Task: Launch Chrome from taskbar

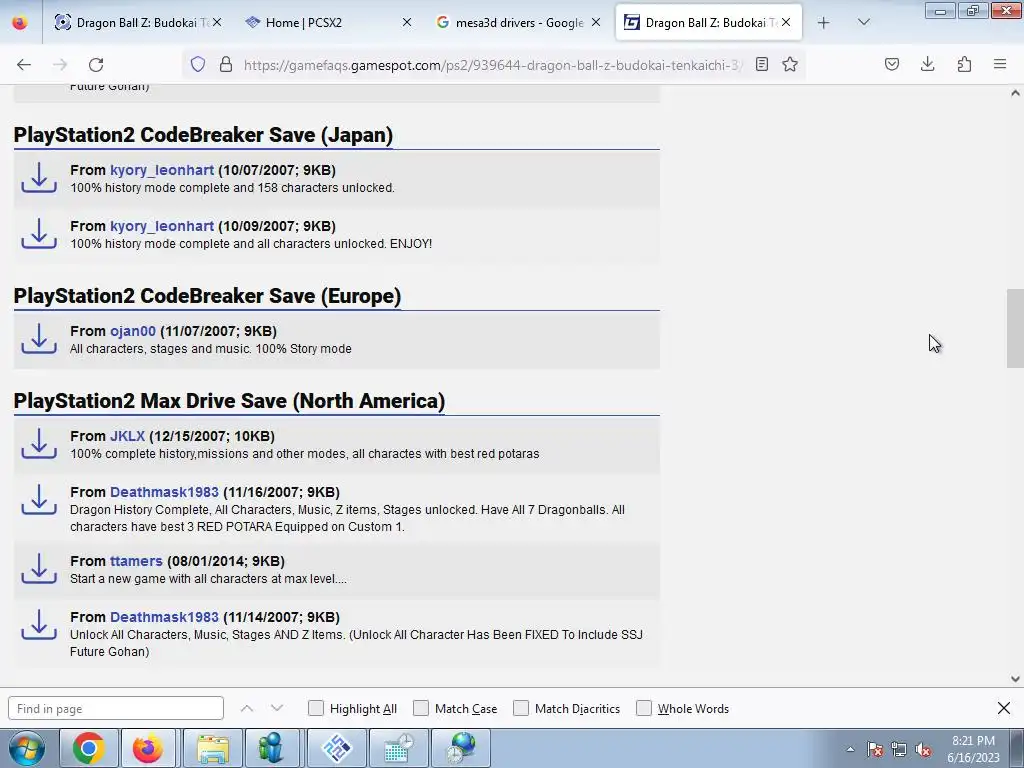Action: click(89, 748)
